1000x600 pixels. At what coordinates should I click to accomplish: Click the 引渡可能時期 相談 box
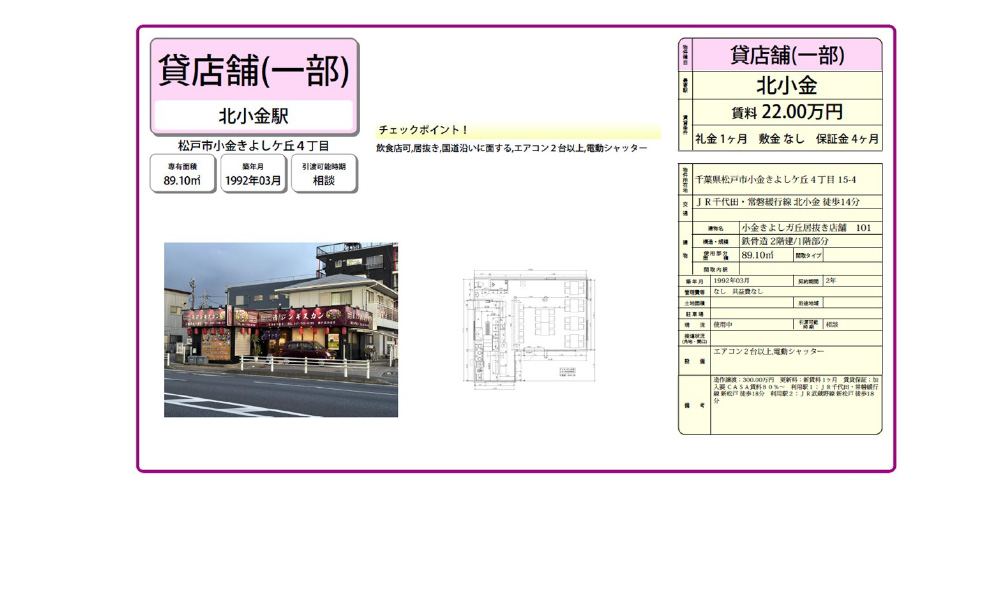(324, 173)
